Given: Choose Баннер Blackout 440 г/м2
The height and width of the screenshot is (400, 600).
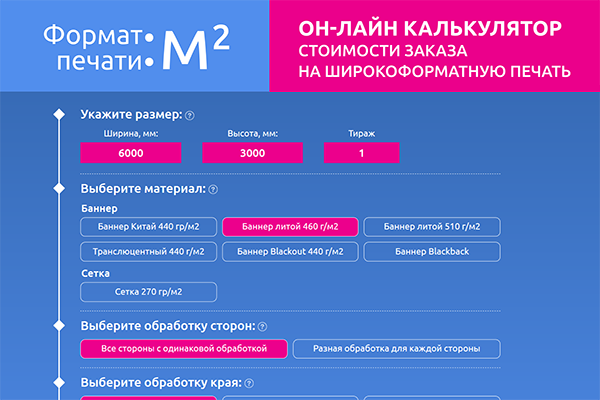Looking at the screenshot, I should 288,252.
